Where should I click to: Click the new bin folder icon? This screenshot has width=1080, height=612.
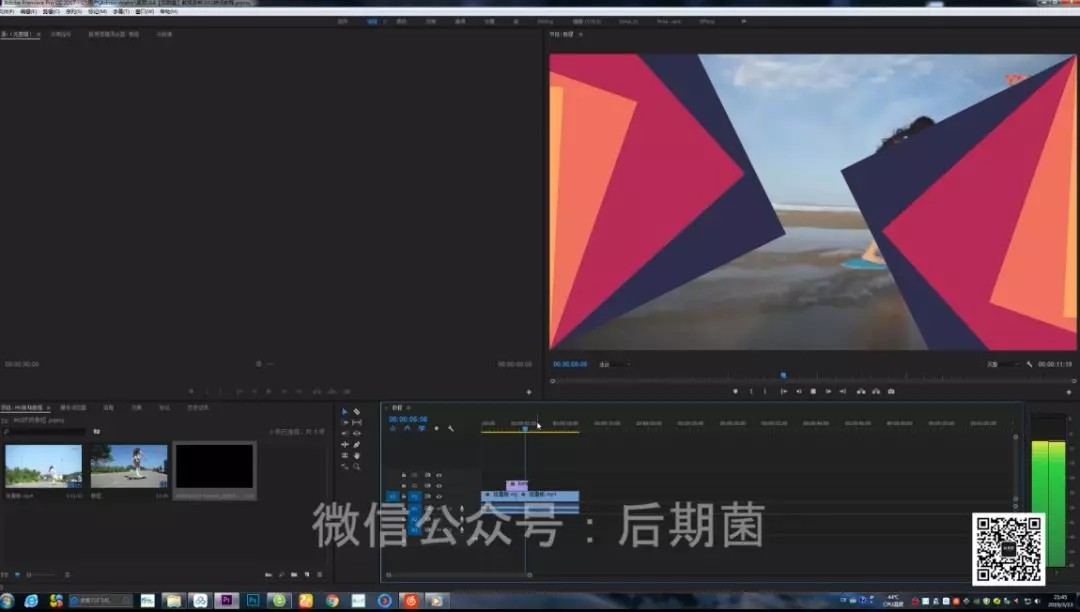pyautogui.click(x=293, y=575)
